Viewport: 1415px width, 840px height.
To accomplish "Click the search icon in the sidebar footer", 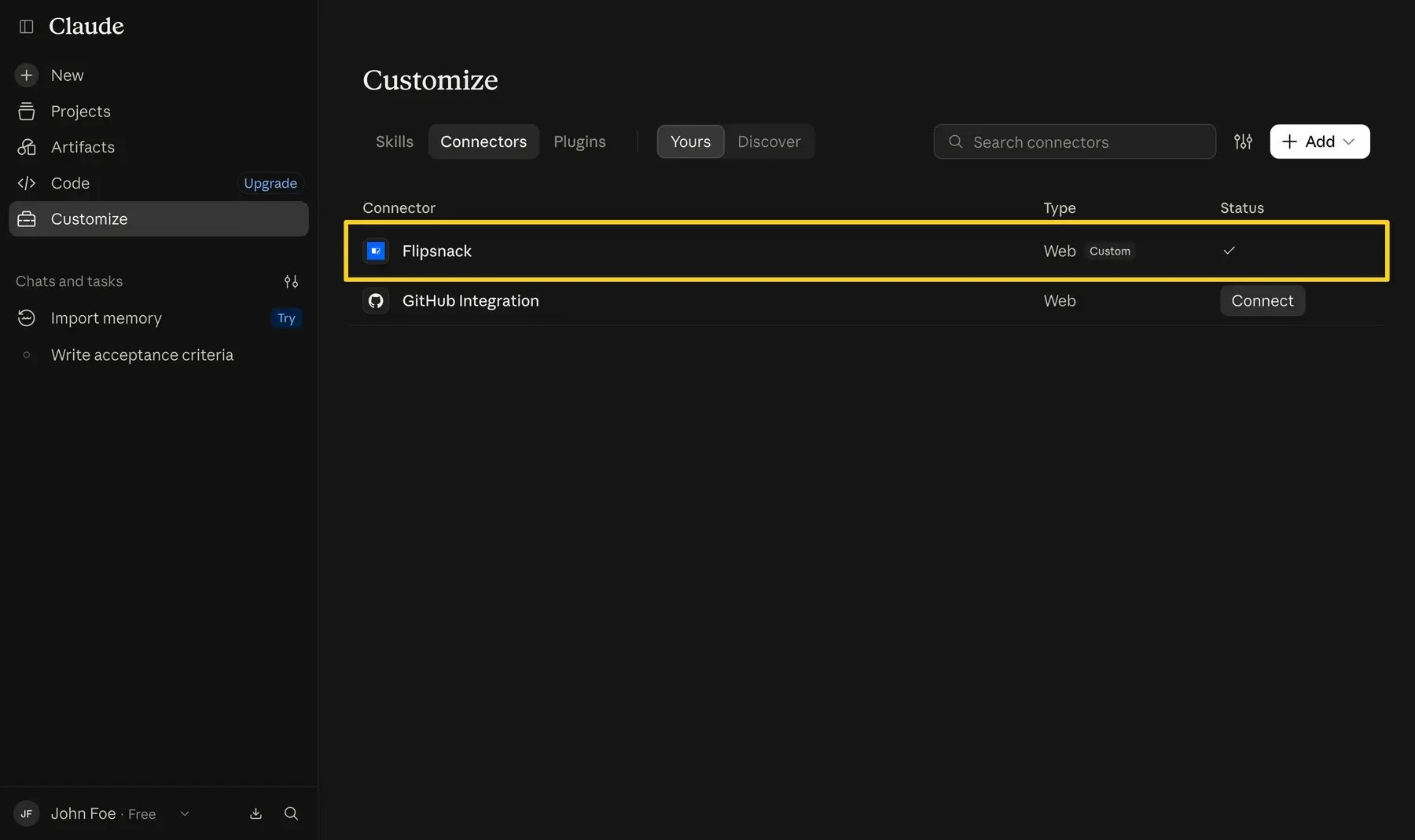I will (291, 813).
